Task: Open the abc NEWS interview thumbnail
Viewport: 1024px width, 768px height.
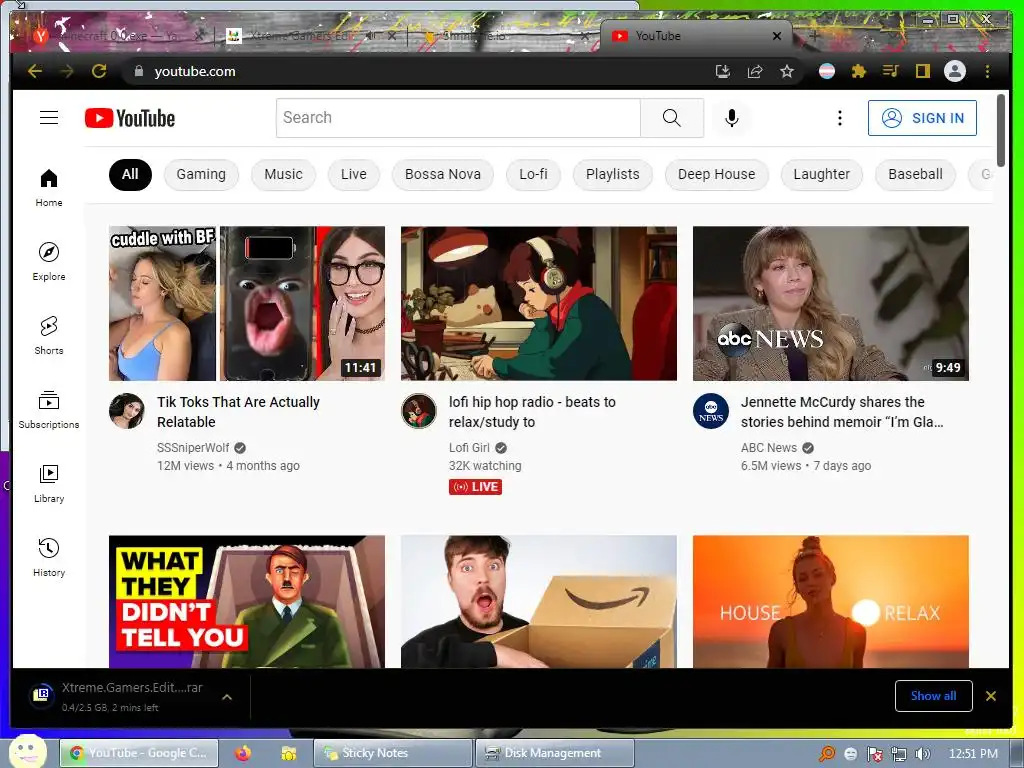Action: tap(831, 303)
